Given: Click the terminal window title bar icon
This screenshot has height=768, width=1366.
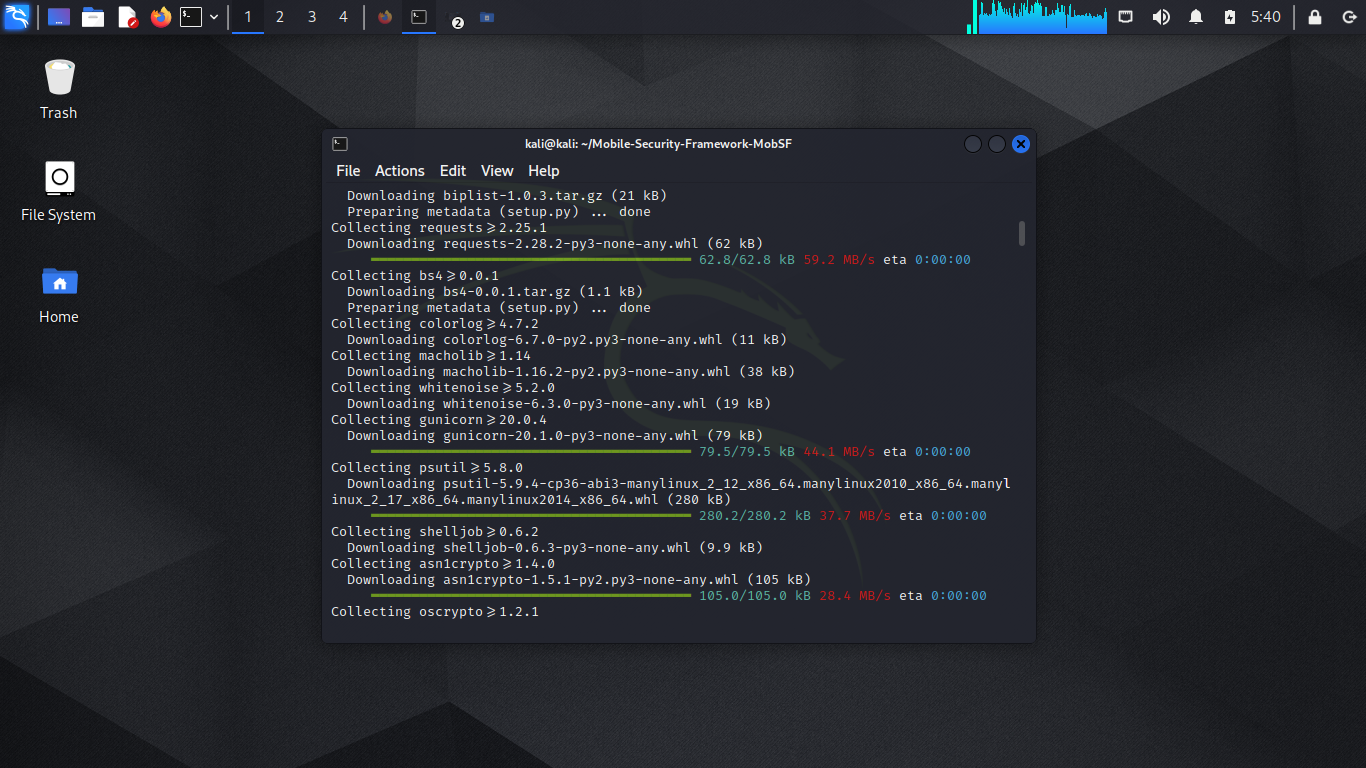Looking at the screenshot, I should pyautogui.click(x=340, y=144).
